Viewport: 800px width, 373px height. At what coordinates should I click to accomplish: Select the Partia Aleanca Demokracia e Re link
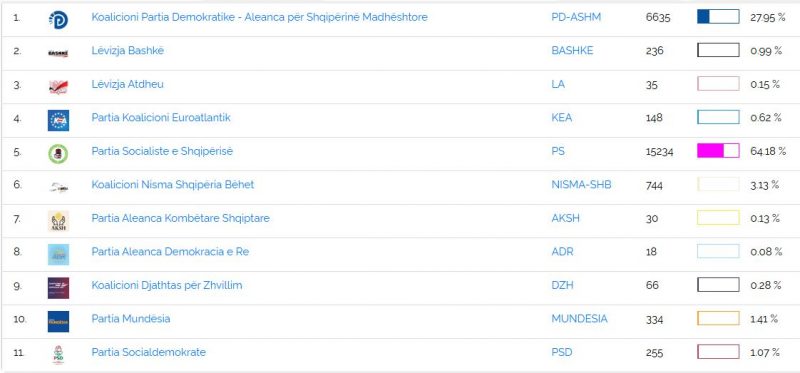[x=170, y=252]
